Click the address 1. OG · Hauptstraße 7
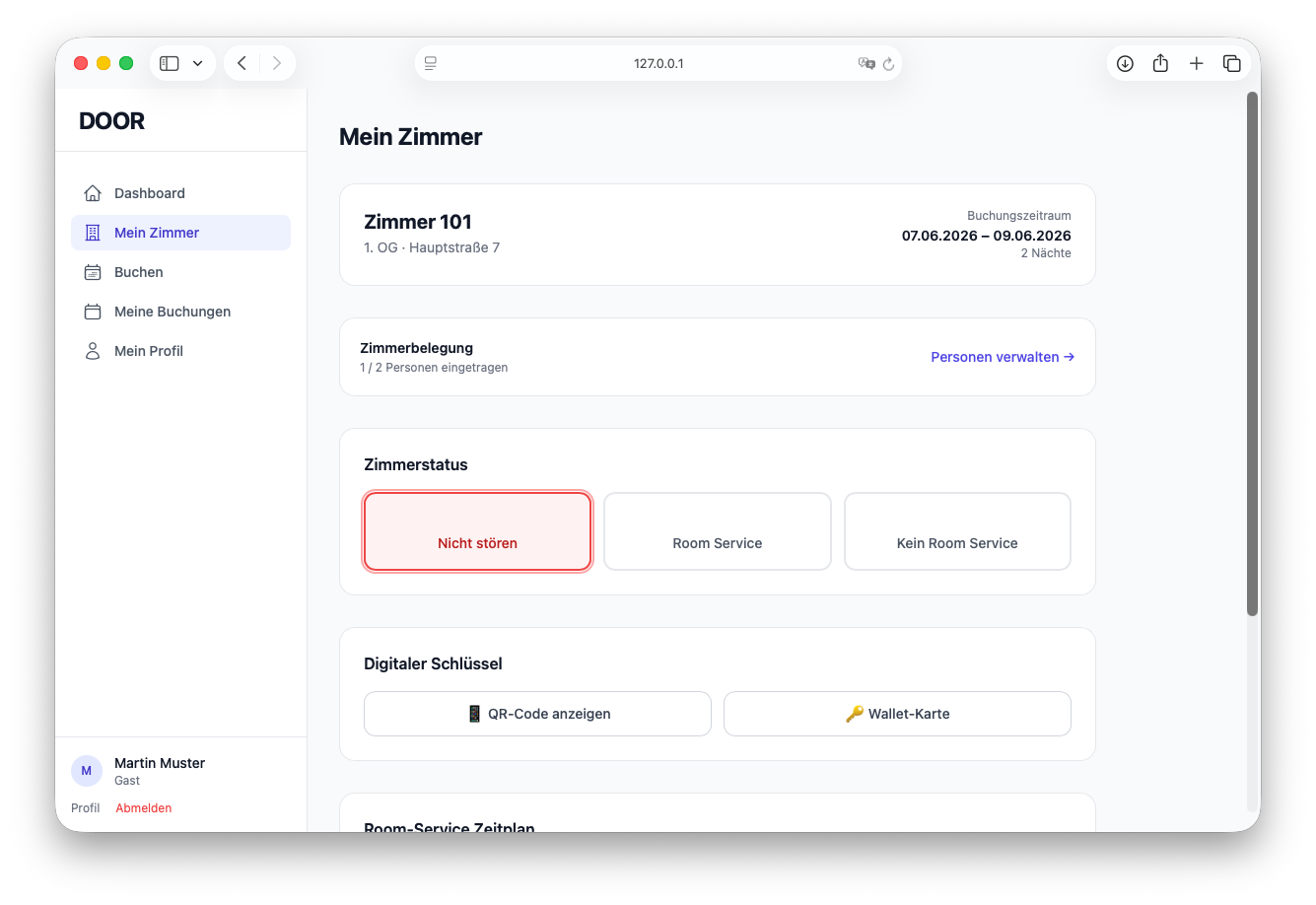Viewport: 1316px width, 905px height. point(432,247)
